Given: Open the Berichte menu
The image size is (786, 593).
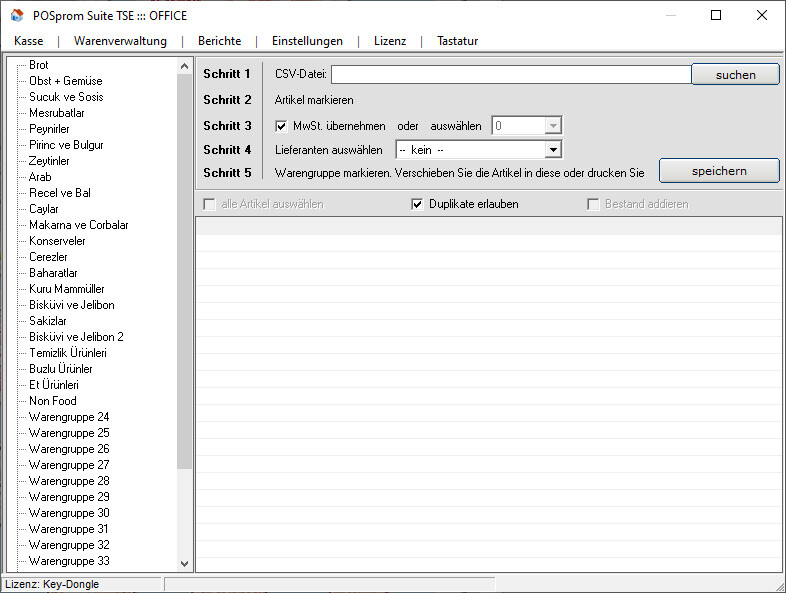Looking at the screenshot, I should (219, 41).
